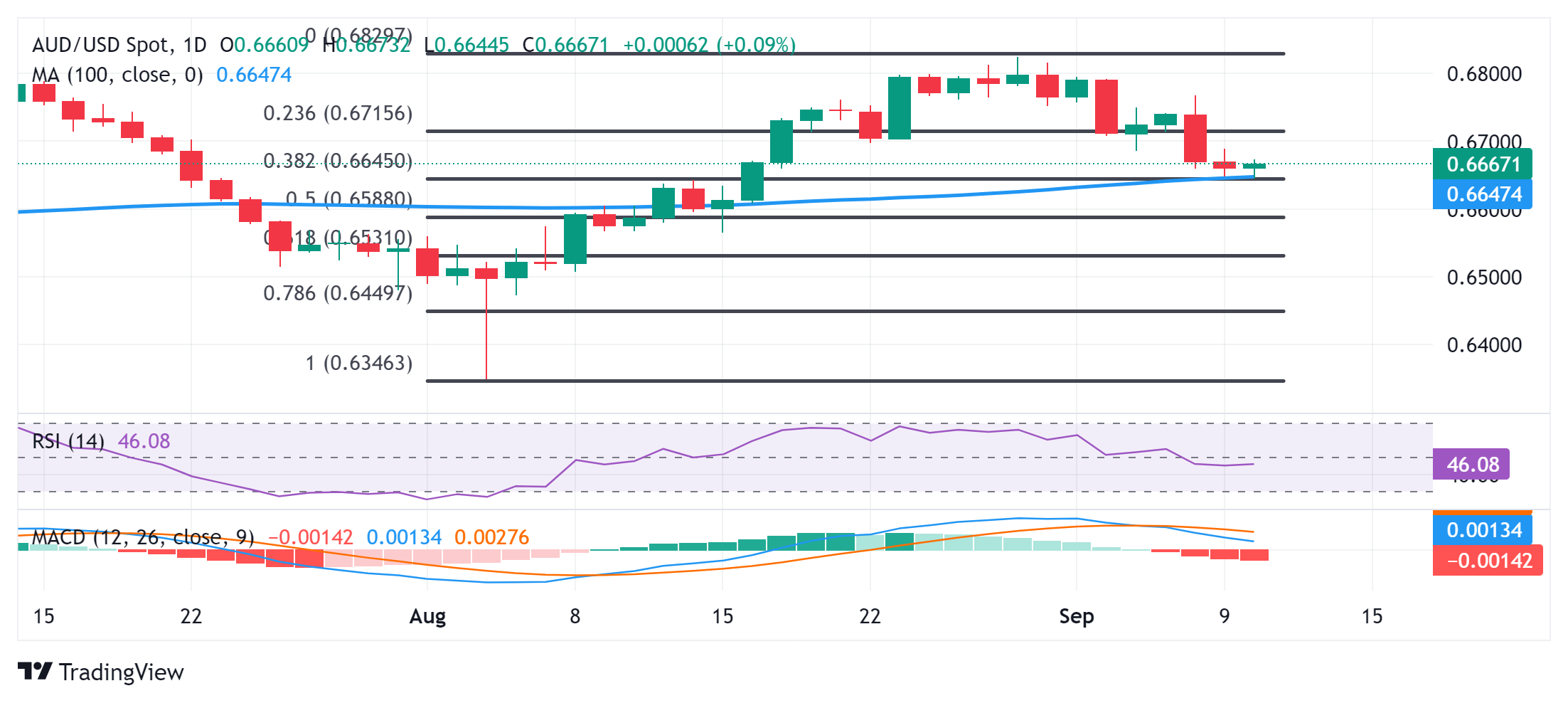Click the 1 (0.63463) Fibonacci level label
Image resolution: width=1568 pixels, height=703 pixels.
point(359,363)
